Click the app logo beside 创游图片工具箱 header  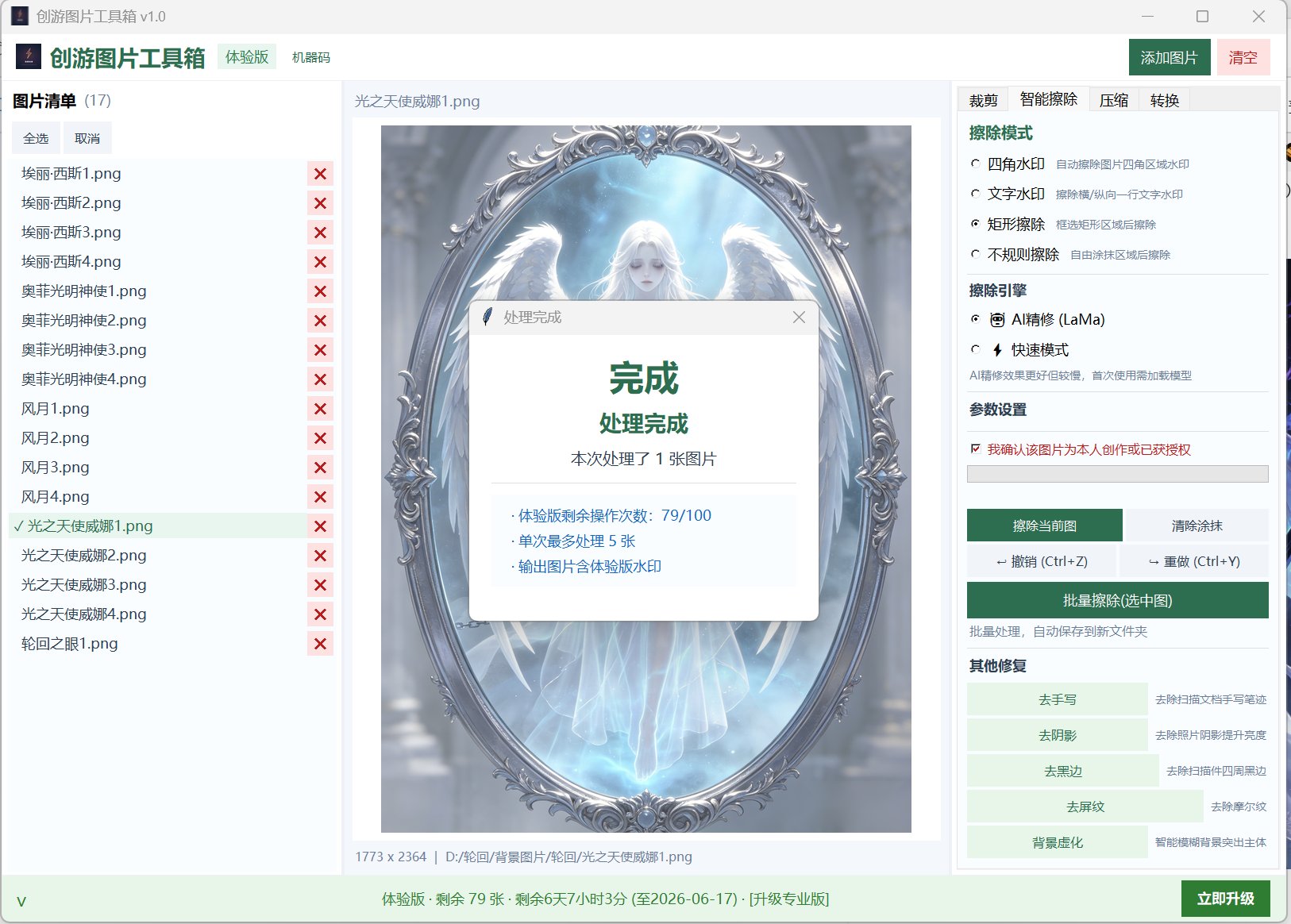click(29, 56)
